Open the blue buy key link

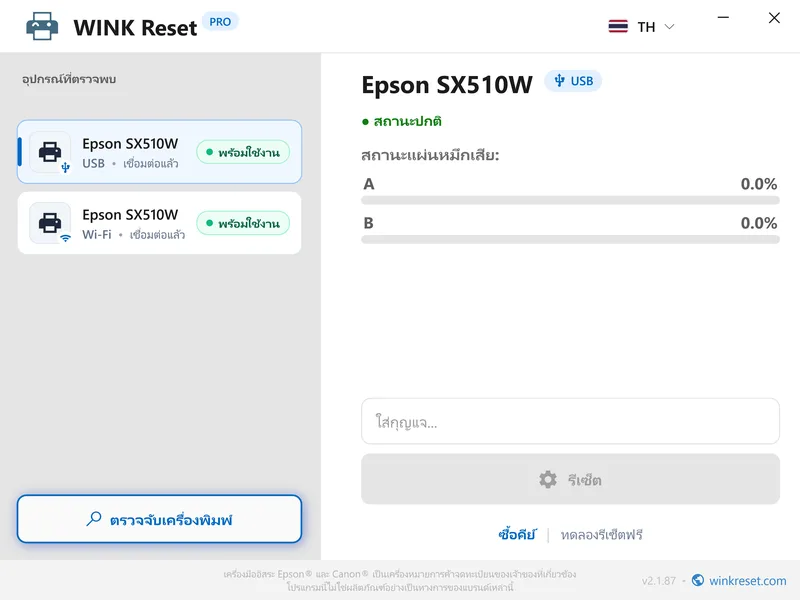click(x=517, y=535)
